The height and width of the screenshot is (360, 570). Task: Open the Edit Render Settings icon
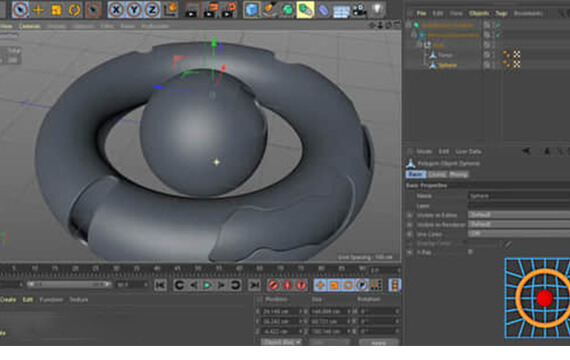228,10
